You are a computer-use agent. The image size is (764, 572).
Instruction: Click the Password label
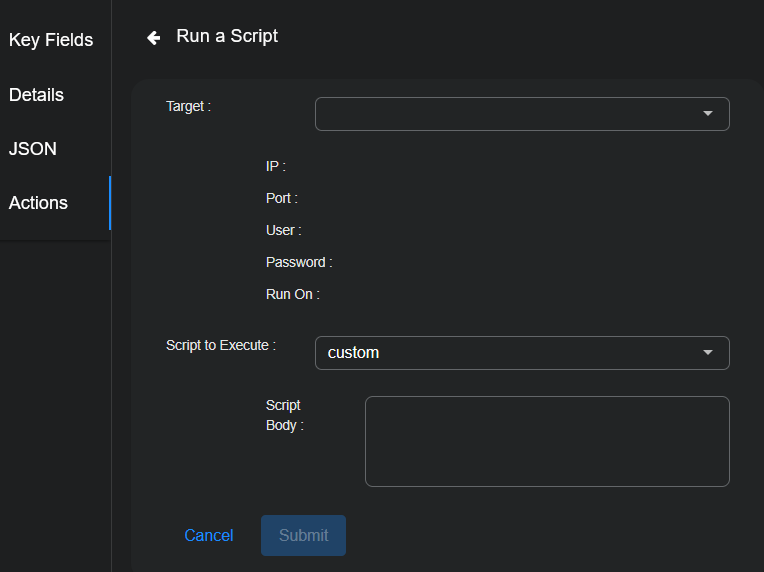299,262
